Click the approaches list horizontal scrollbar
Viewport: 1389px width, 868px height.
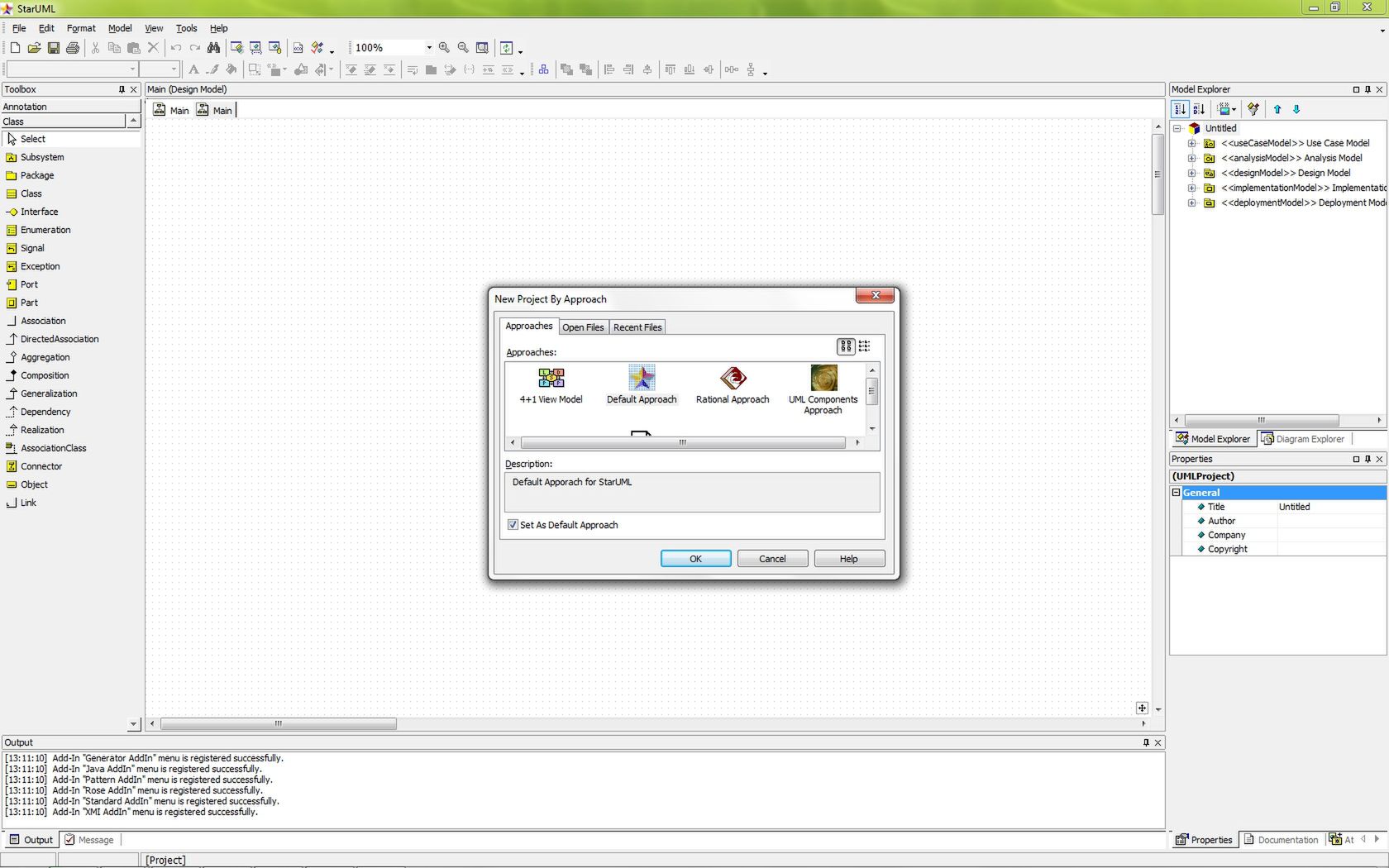(x=683, y=442)
